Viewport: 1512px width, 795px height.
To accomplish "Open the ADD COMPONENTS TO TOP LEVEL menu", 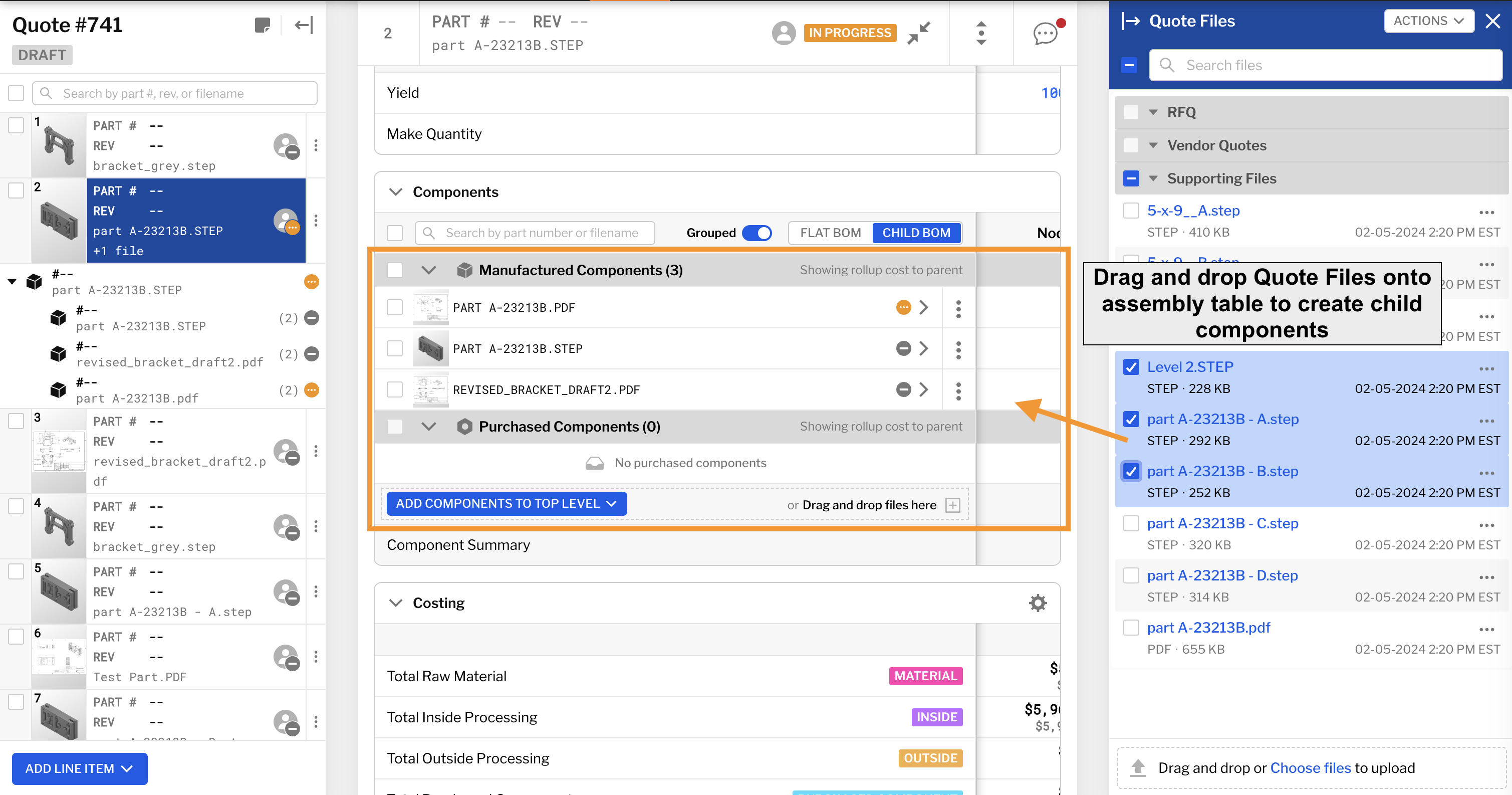I will 506,503.
